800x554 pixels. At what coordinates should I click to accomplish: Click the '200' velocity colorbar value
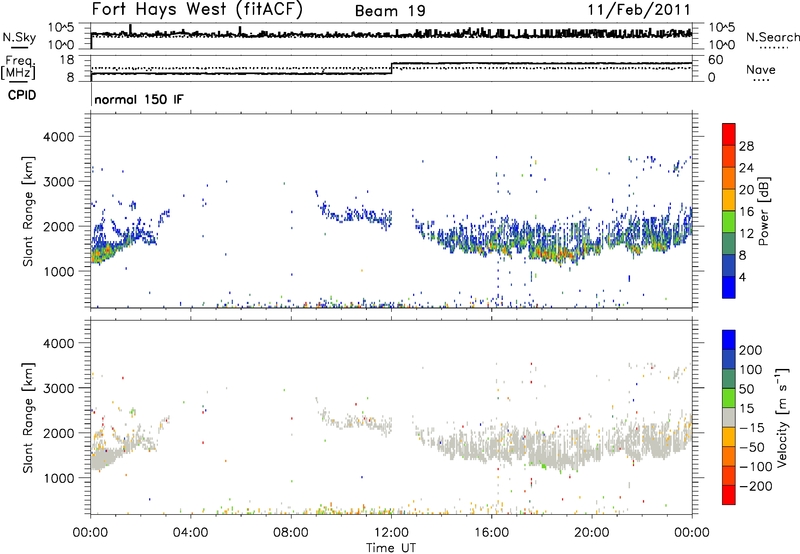(751, 350)
